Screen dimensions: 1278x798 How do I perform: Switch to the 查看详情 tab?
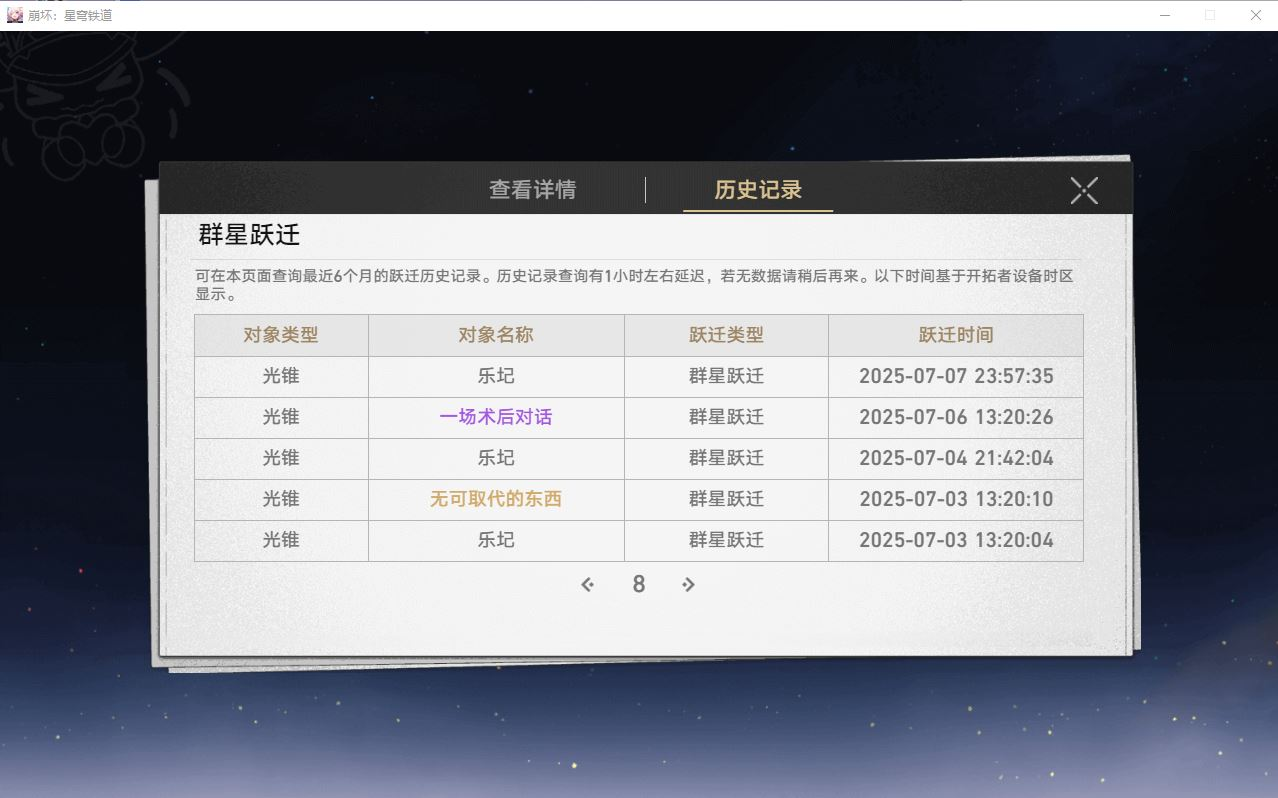point(532,189)
